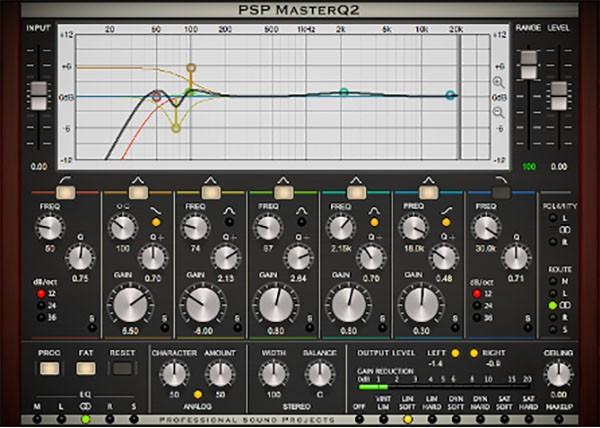Click the blue EQ node near 20k

pyautogui.click(x=450, y=96)
